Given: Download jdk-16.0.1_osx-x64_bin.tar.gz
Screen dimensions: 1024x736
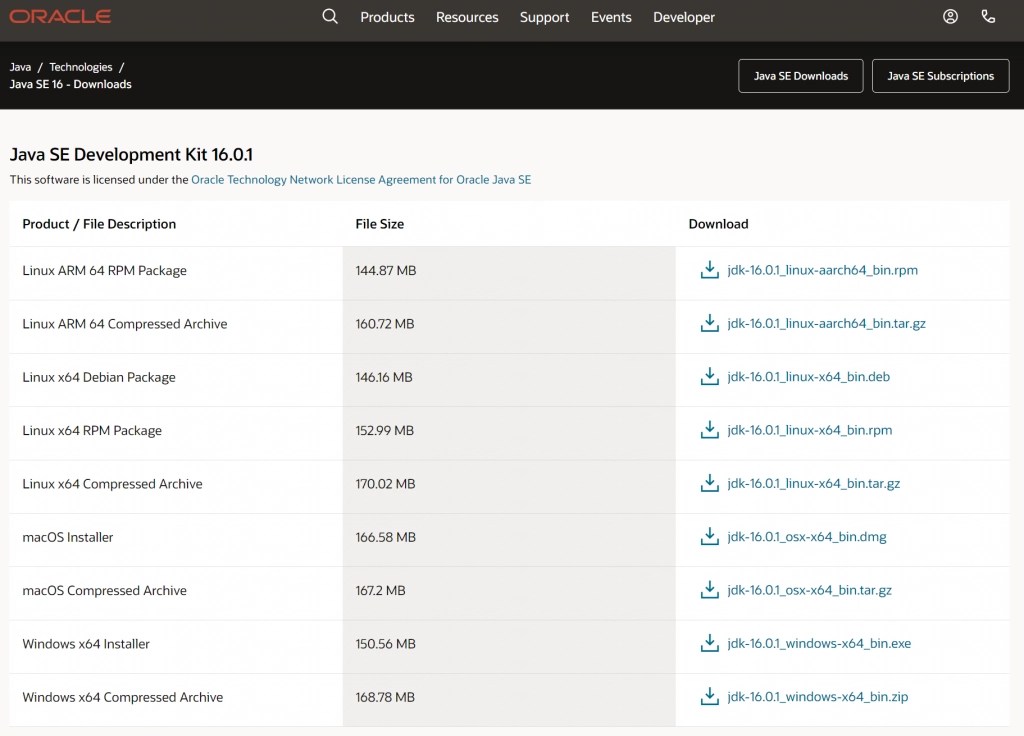Looking at the screenshot, I should click(809, 590).
